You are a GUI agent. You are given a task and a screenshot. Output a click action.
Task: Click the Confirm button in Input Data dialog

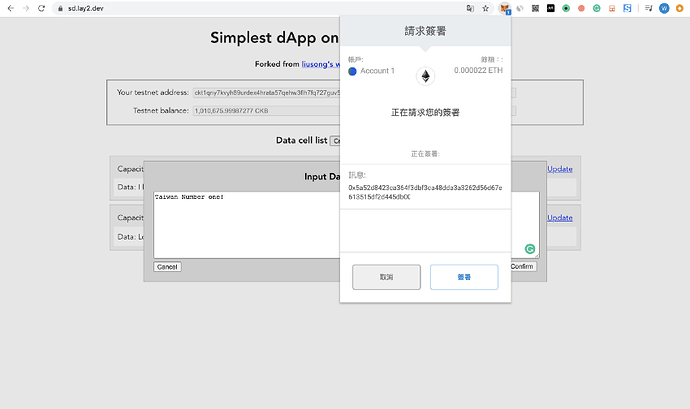click(x=522, y=266)
